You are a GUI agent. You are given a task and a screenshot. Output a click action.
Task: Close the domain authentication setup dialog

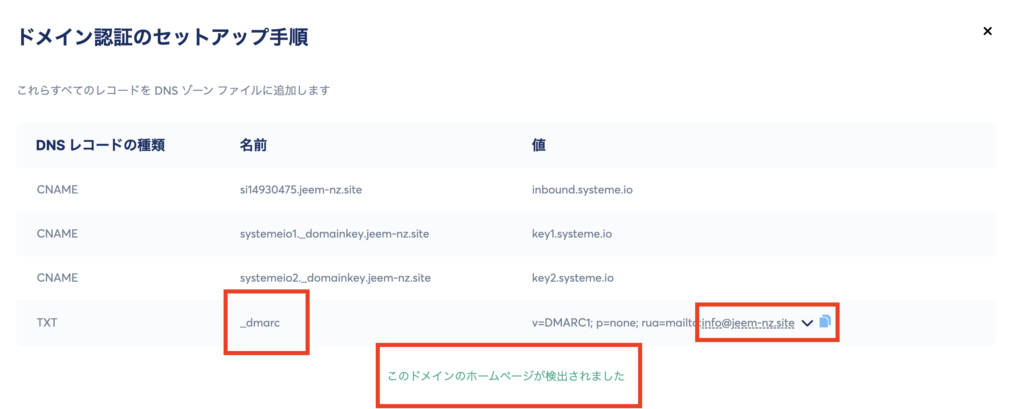pos(987,32)
